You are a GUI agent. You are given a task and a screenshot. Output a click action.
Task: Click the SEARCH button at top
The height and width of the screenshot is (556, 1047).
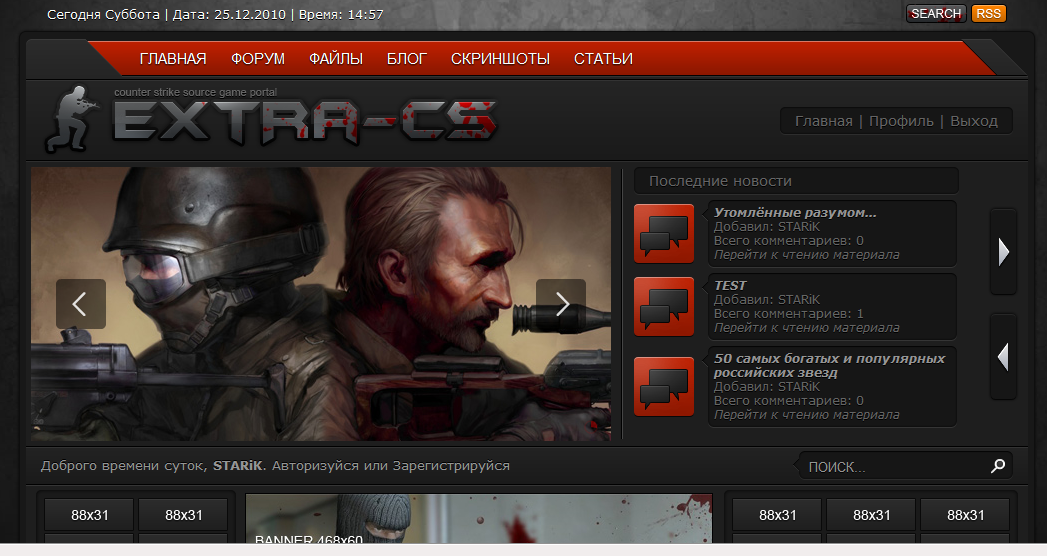tap(935, 13)
